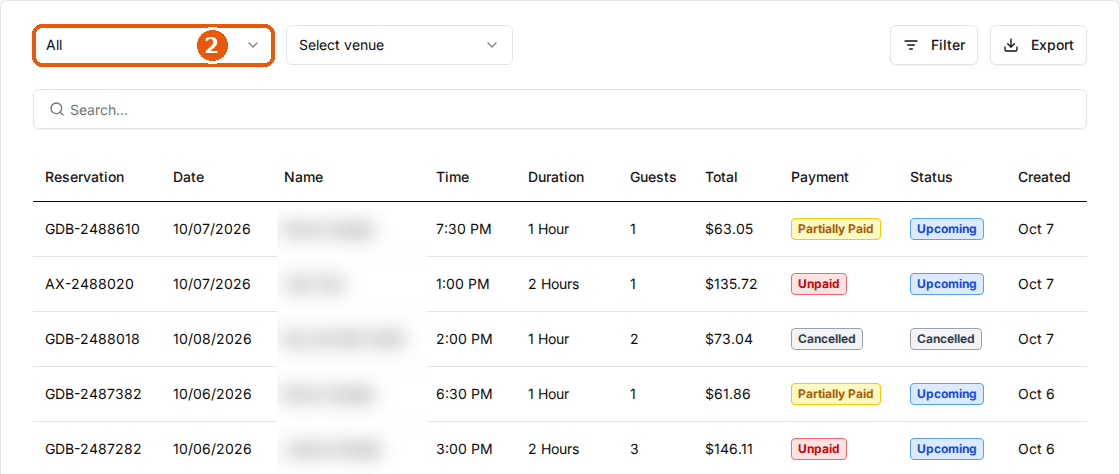This screenshot has height=474, width=1120.
Task: Open reservation AX-2488020
Action: point(89,284)
